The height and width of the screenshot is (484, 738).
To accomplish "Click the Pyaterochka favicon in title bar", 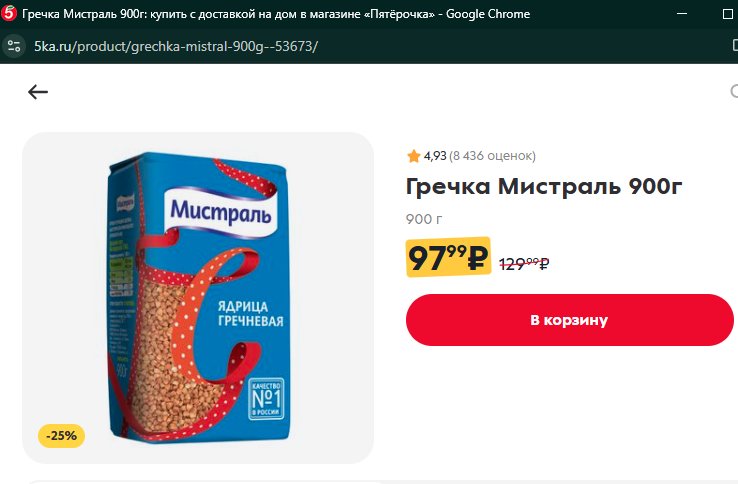I will (x=8, y=14).
